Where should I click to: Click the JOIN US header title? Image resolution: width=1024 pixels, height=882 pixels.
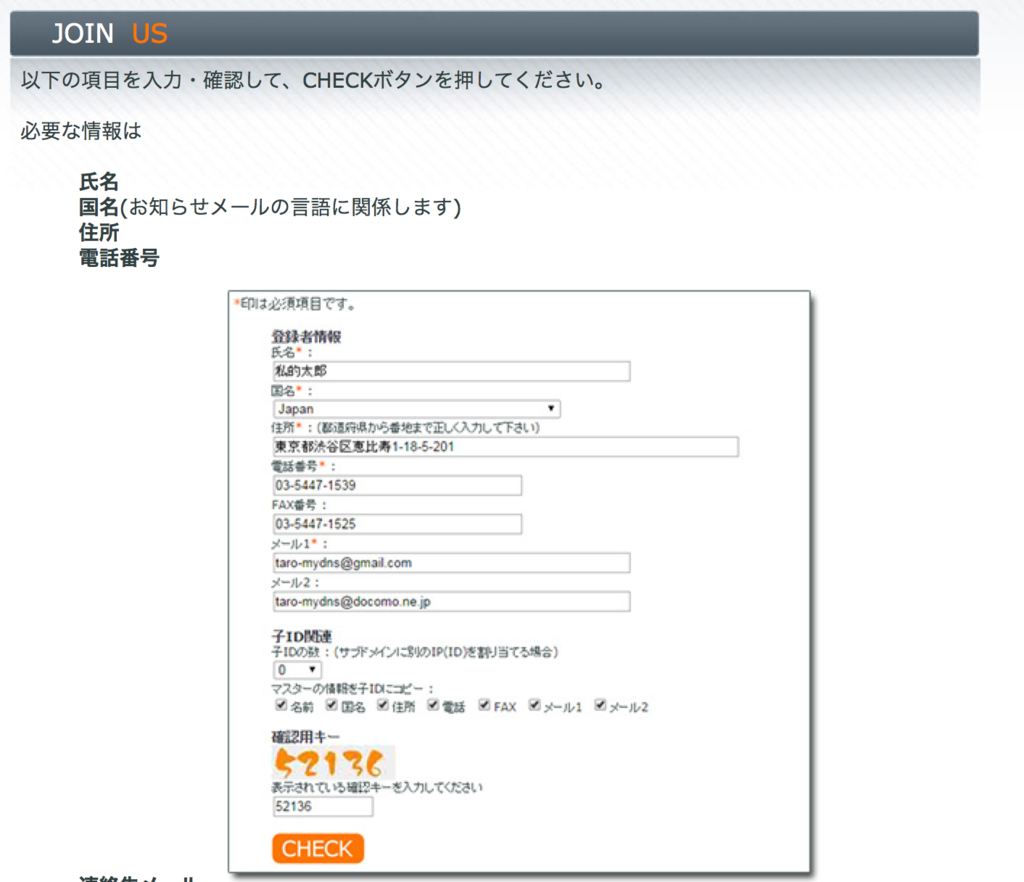(x=110, y=33)
